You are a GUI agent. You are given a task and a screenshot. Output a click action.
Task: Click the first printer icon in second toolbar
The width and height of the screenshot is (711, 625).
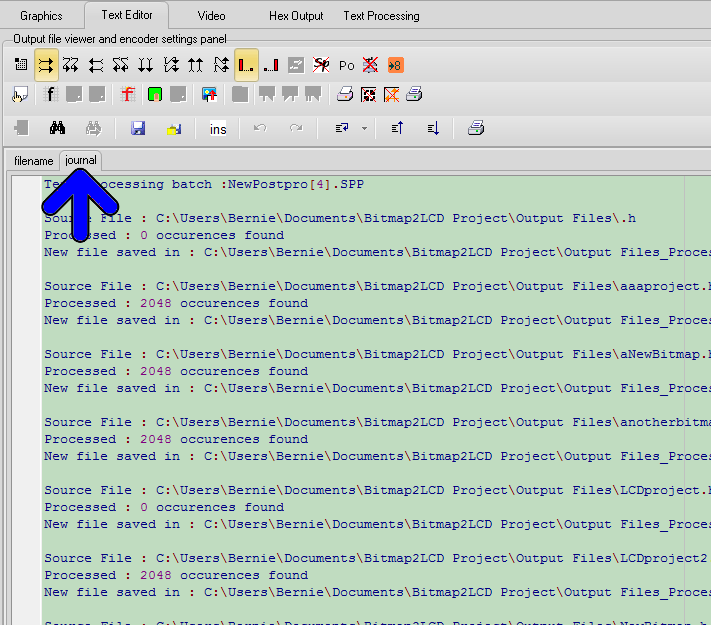(x=345, y=94)
